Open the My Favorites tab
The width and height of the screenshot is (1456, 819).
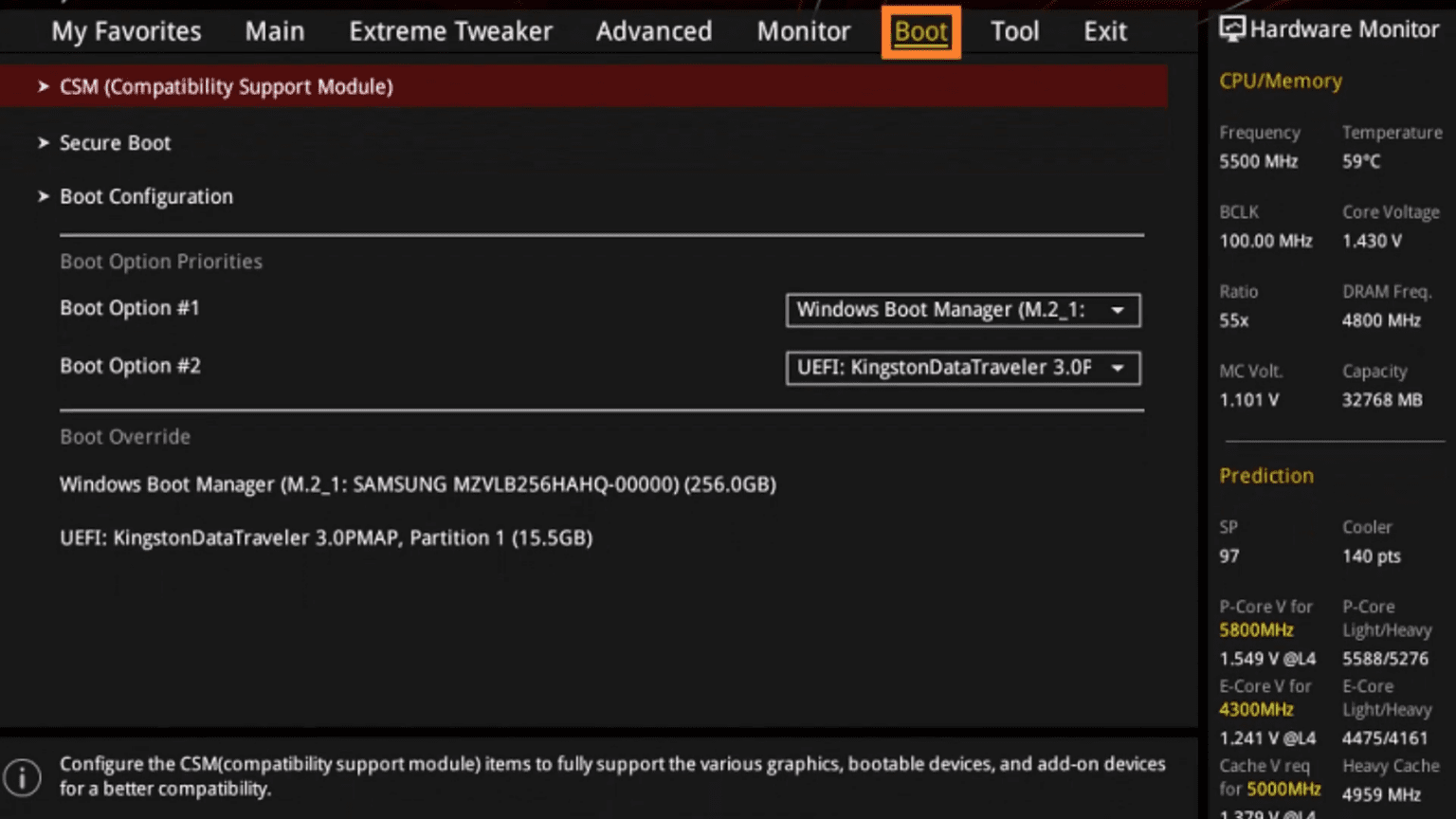coord(126,31)
